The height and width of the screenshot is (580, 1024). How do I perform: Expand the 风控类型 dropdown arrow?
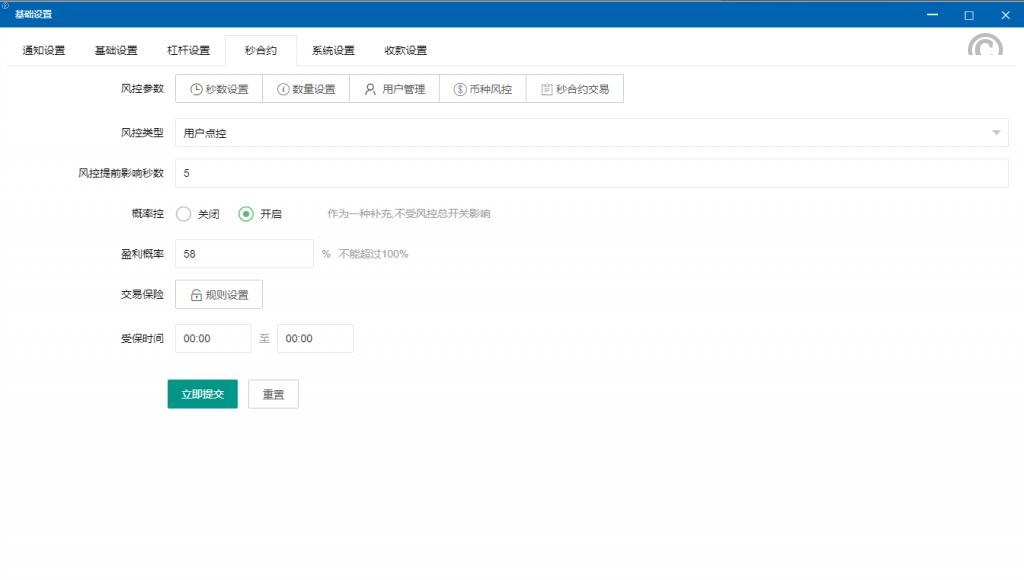[996, 133]
